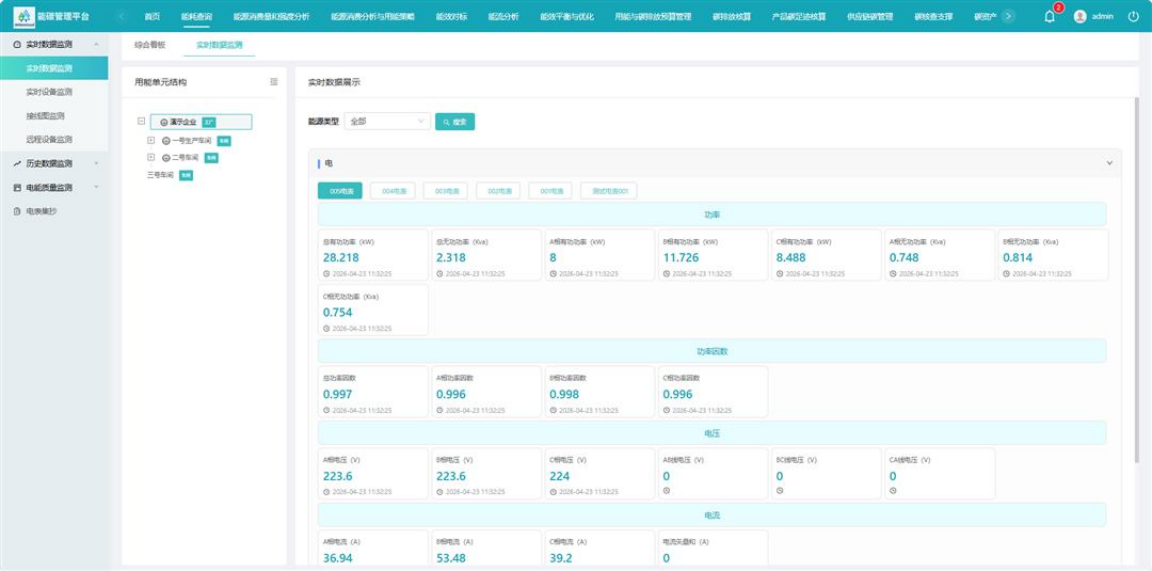
Task: Collapse the 电 section chevron
Action: point(1109,163)
